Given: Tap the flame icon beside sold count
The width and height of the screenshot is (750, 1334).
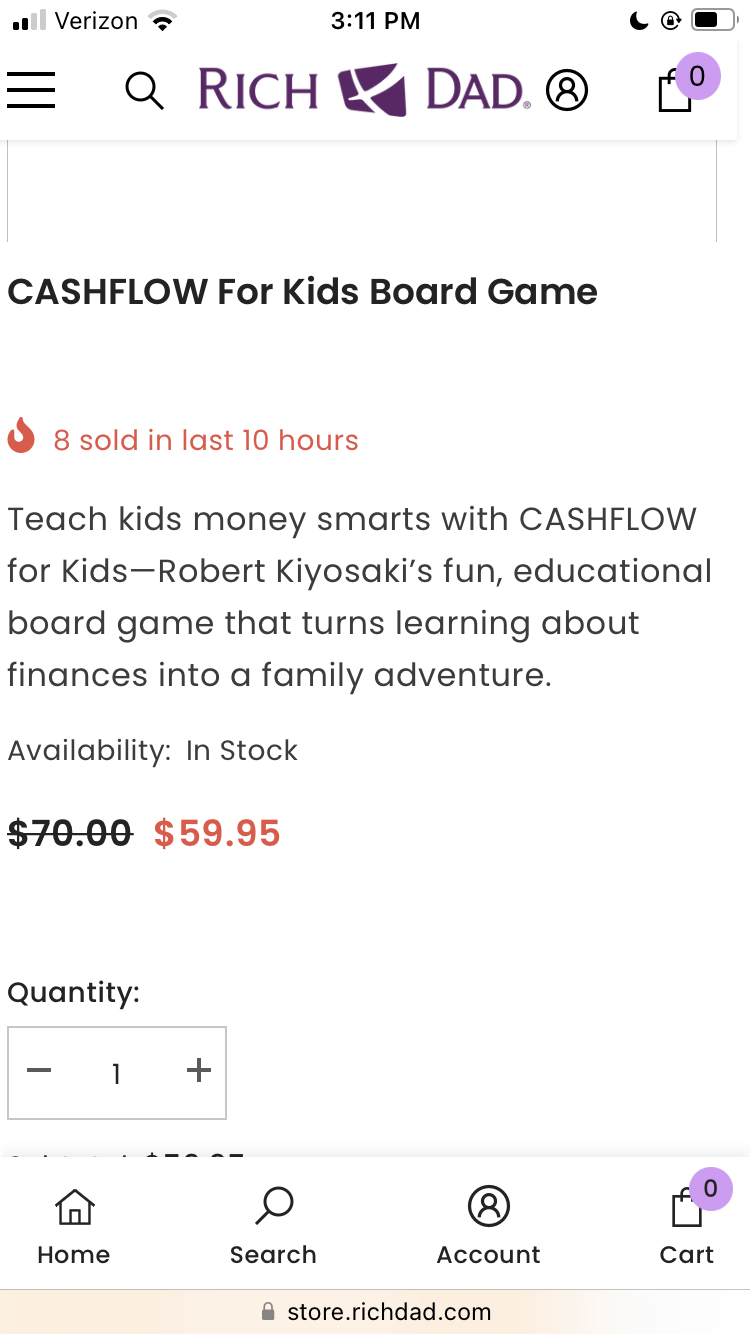Looking at the screenshot, I should [21, 437].
